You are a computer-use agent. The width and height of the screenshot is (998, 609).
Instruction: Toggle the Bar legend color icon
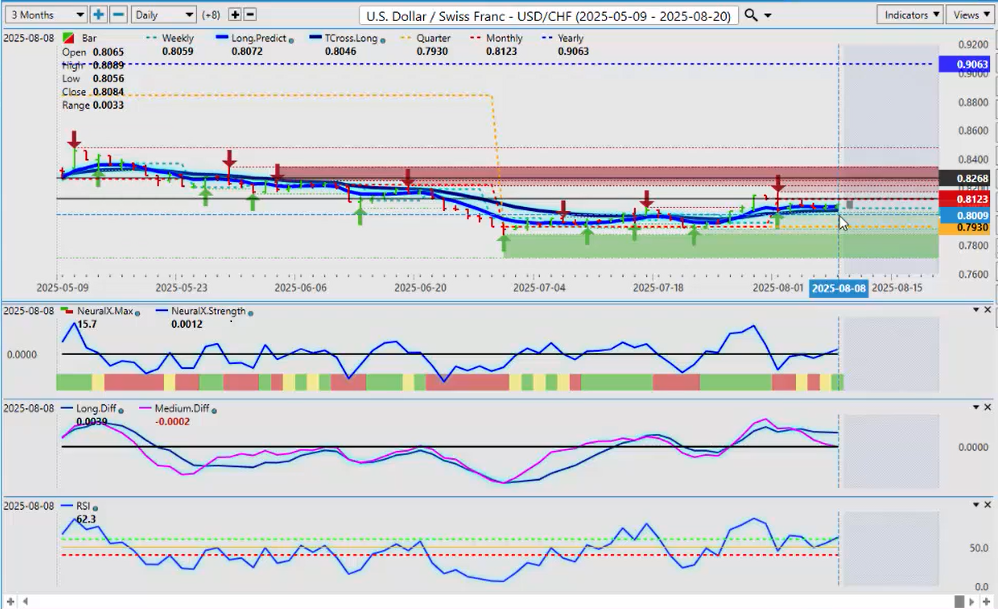(67, 38)
